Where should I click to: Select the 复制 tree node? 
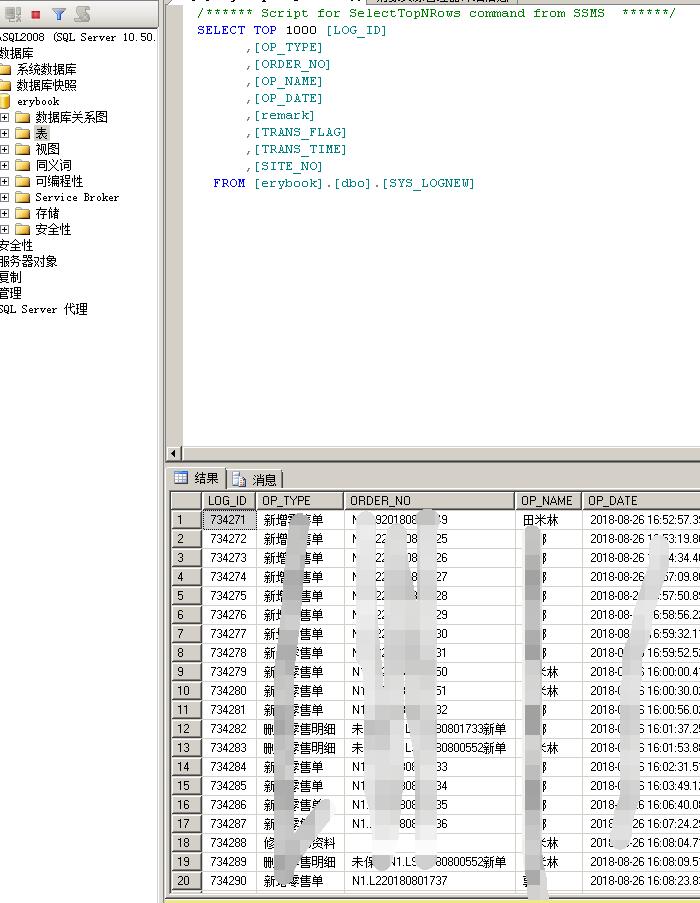point(11,278)
